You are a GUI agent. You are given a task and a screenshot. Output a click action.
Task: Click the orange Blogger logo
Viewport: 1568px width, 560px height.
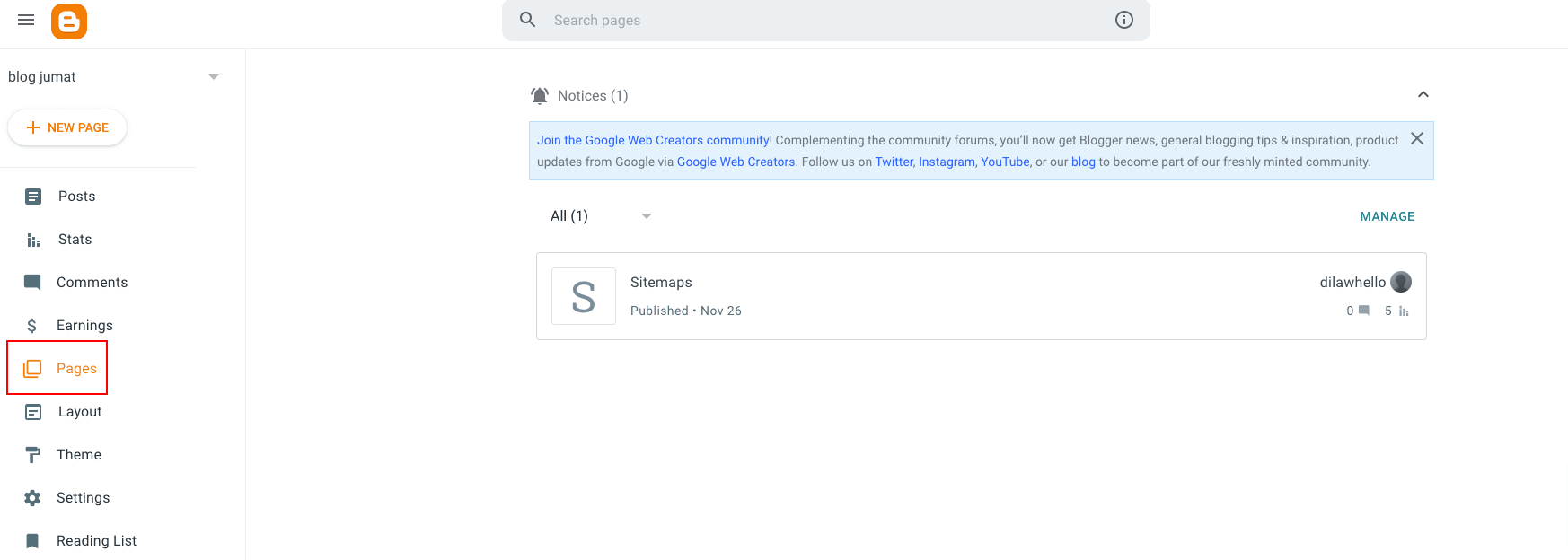(x=69, y=21)
